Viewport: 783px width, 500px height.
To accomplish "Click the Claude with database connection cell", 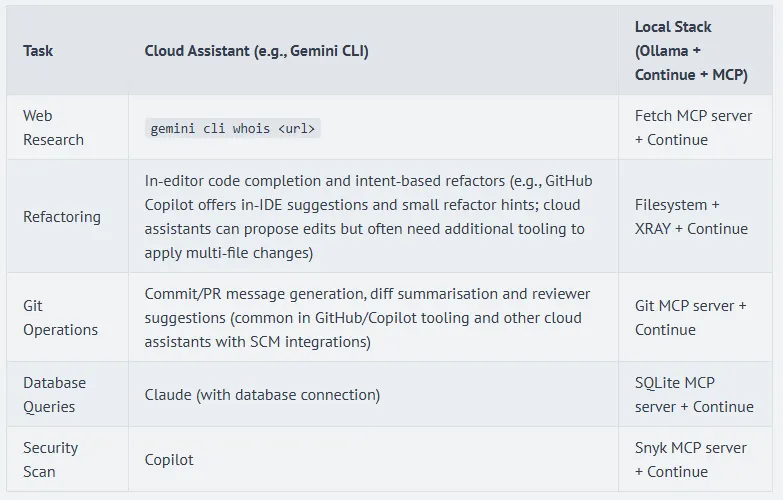I will tap(262, 395).
